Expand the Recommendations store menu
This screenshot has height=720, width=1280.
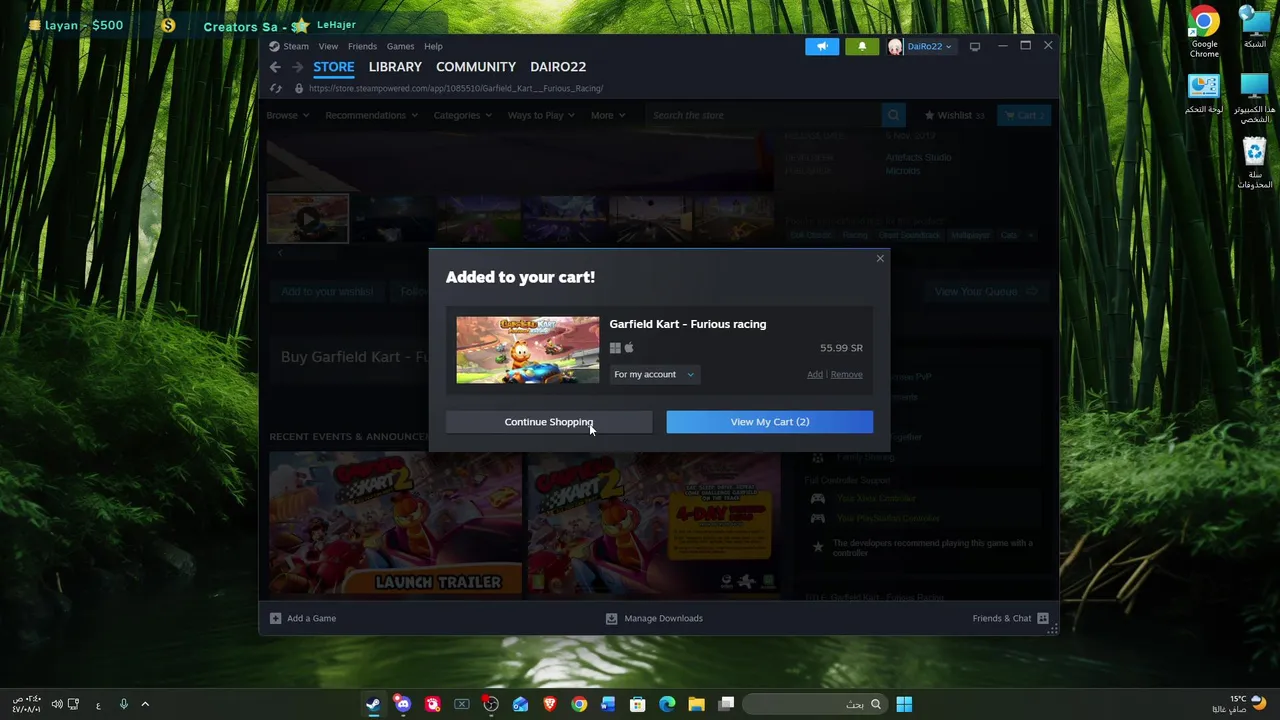(371, 115)
